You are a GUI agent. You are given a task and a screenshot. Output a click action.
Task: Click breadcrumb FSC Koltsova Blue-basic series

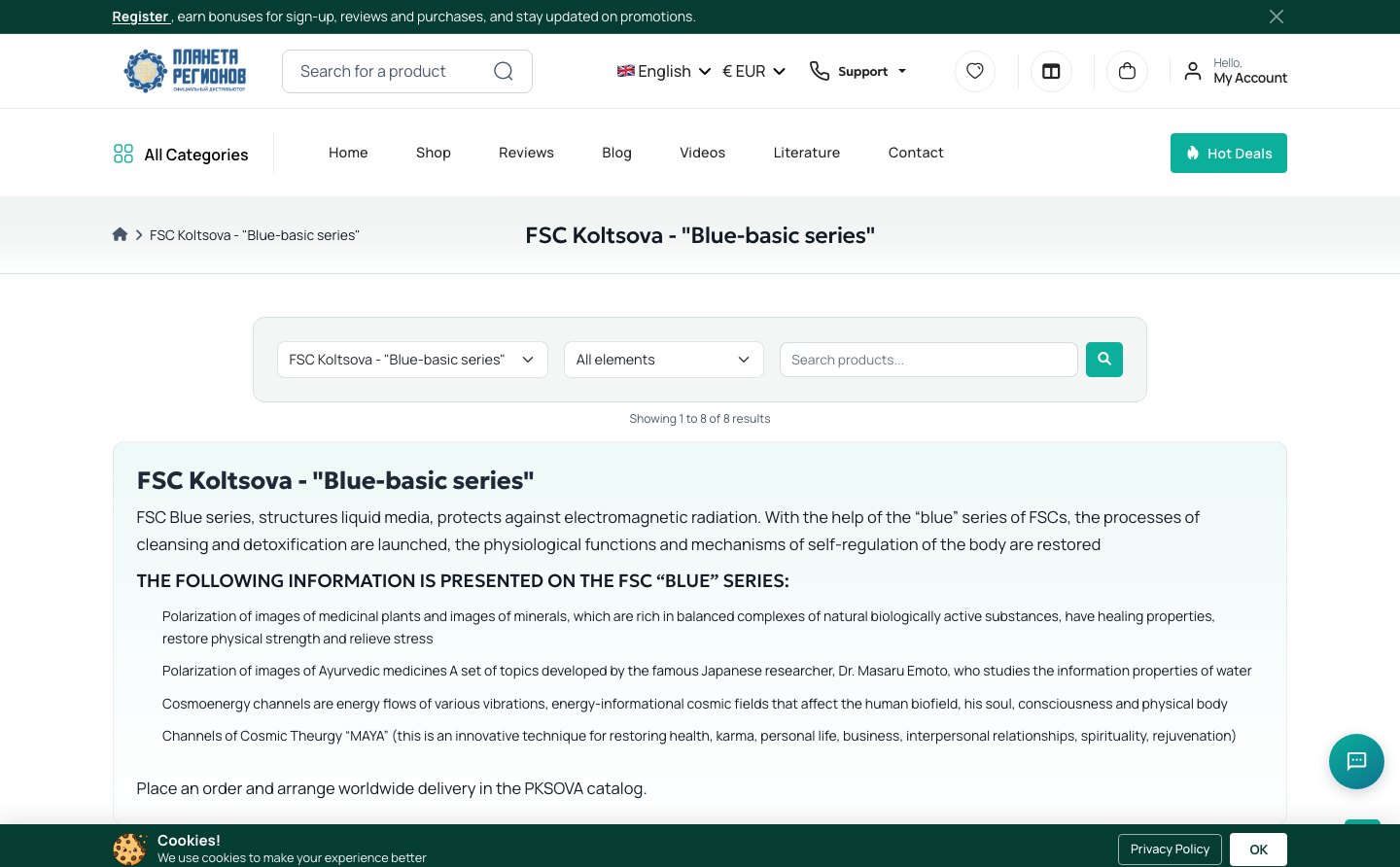255,235
